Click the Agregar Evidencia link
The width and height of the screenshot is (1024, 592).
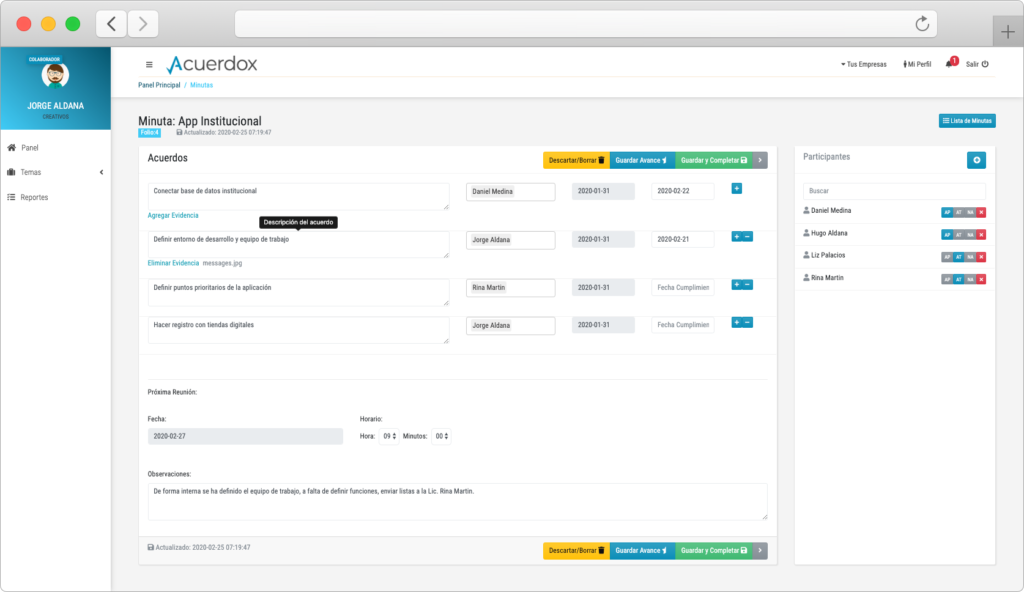173,215
